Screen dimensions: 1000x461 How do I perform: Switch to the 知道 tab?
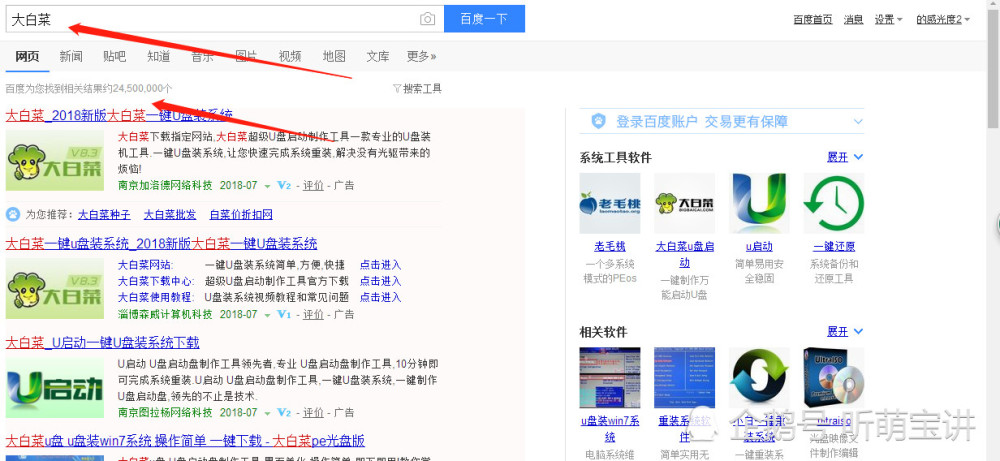(158, 56)
